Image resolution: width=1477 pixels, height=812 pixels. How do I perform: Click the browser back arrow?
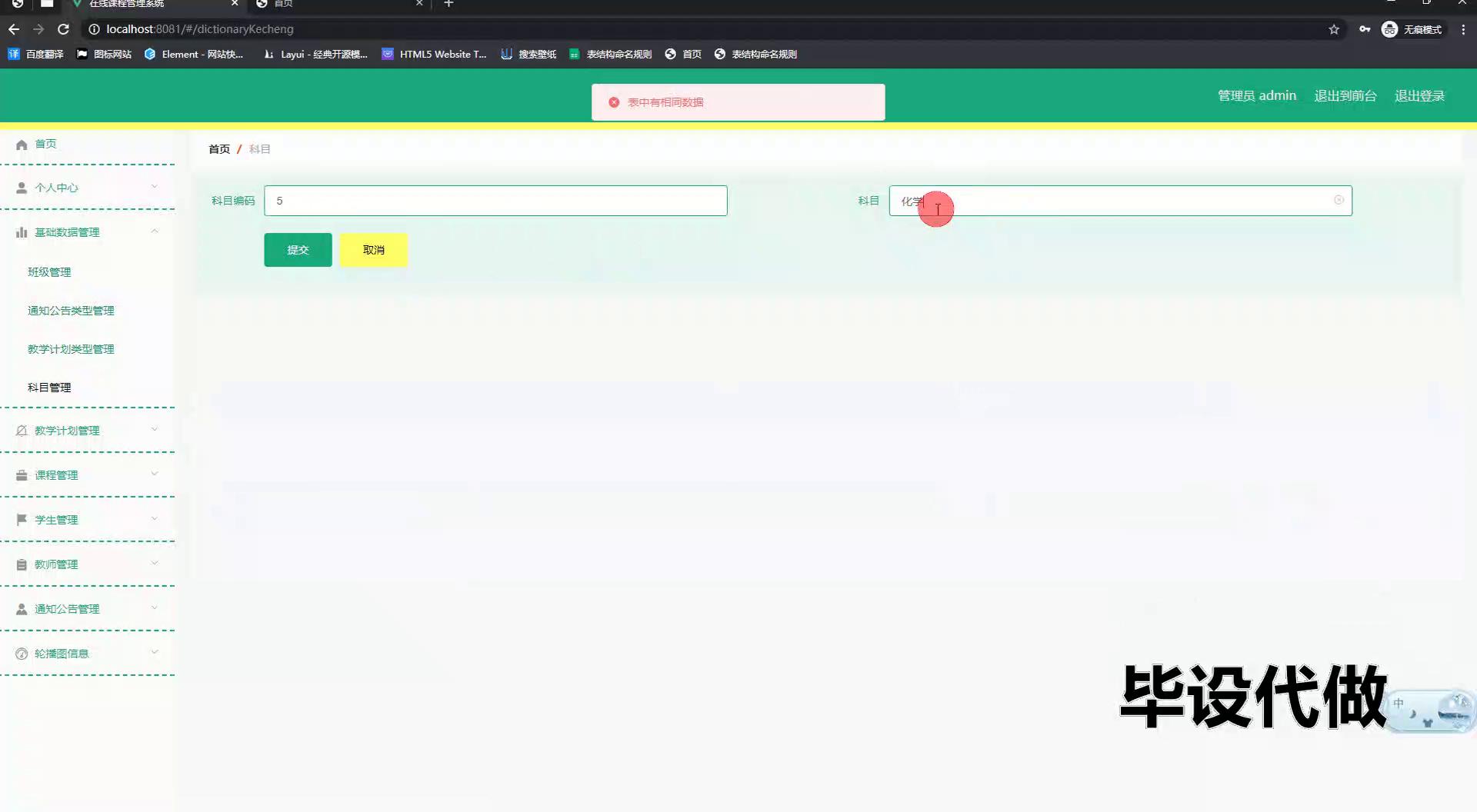[14, 29]
